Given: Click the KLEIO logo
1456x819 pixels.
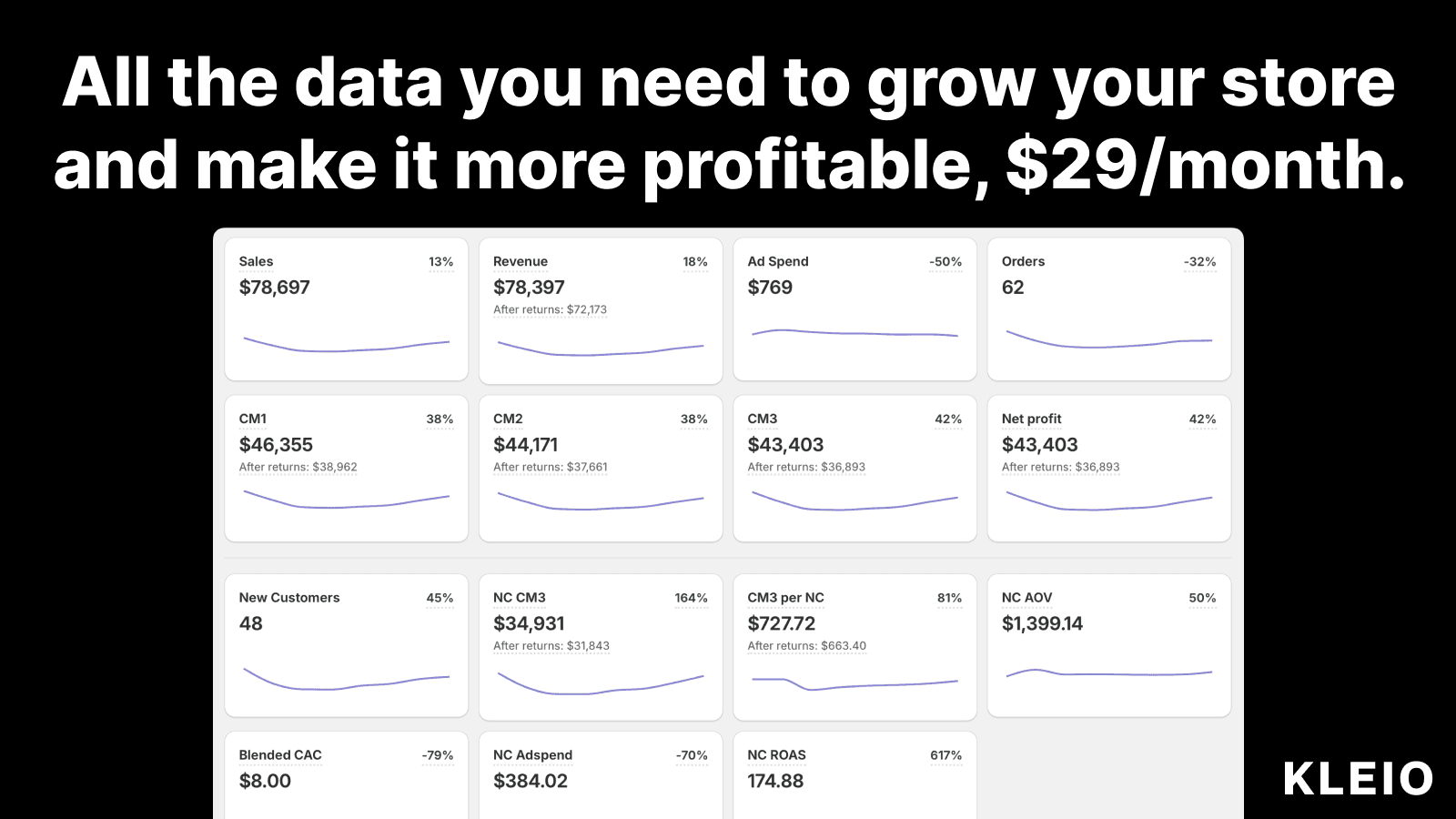Looking at the screenshot, I should [x=1358, y=778].
